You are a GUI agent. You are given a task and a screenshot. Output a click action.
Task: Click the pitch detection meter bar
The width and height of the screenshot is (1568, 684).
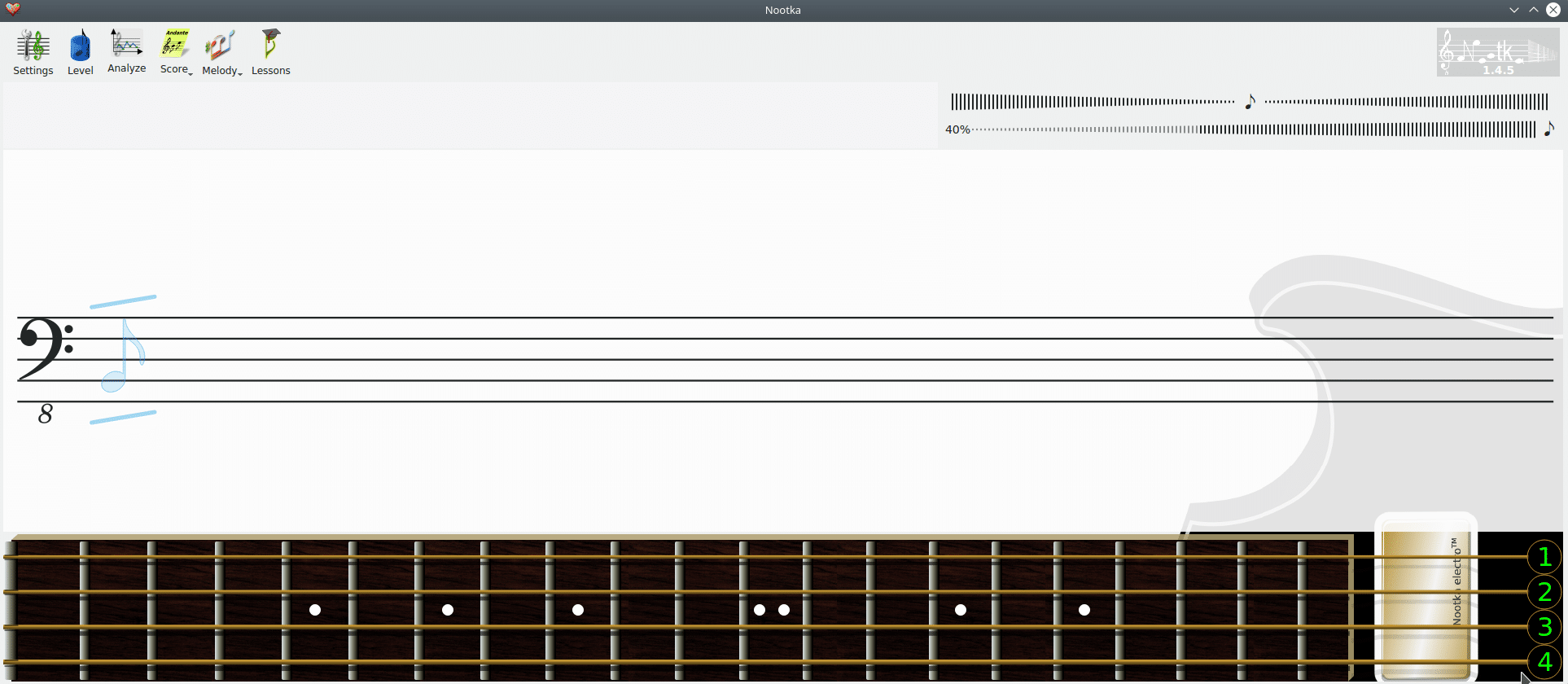[1250, 102]
